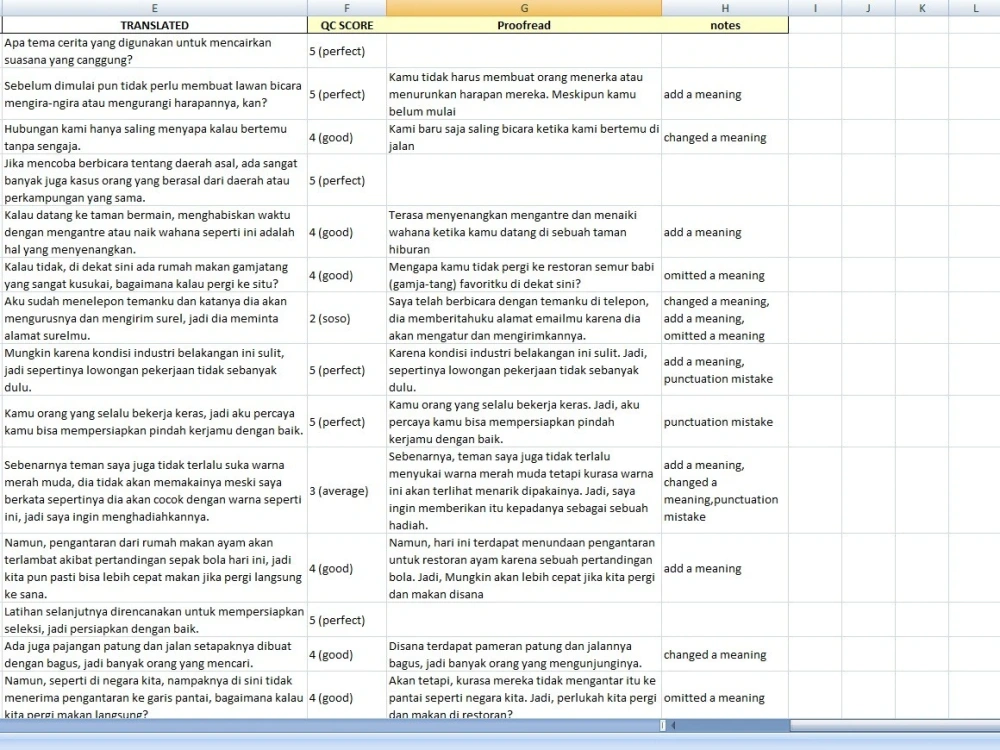Click the horizontal scrollbar left arrow
Image resolution: width=1000 pixels, height=750 pixels.
[673, 725]
